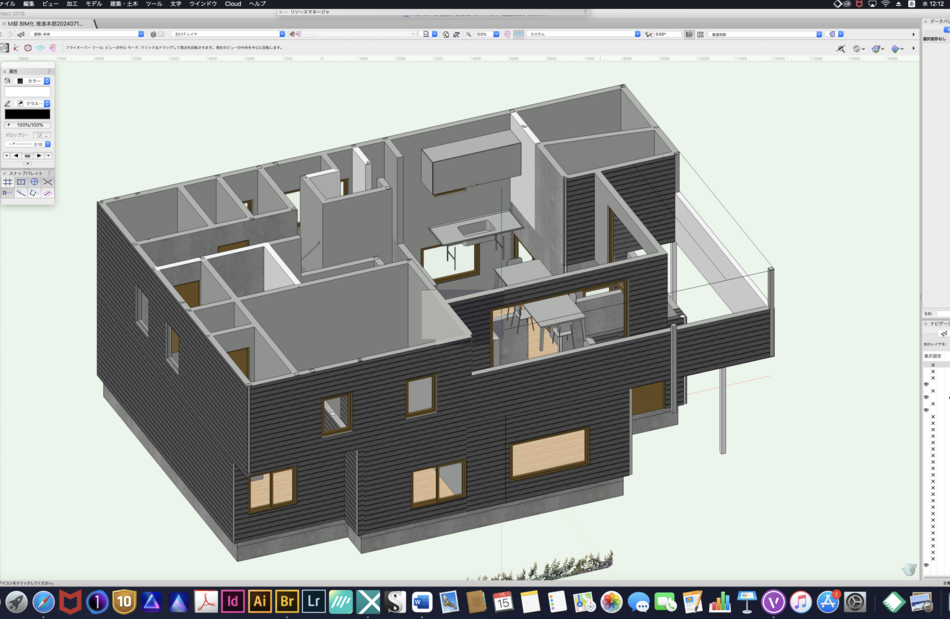Click the fill style bucket icon
The width and height of the screenshot is (950, 619).
[8, 80]
